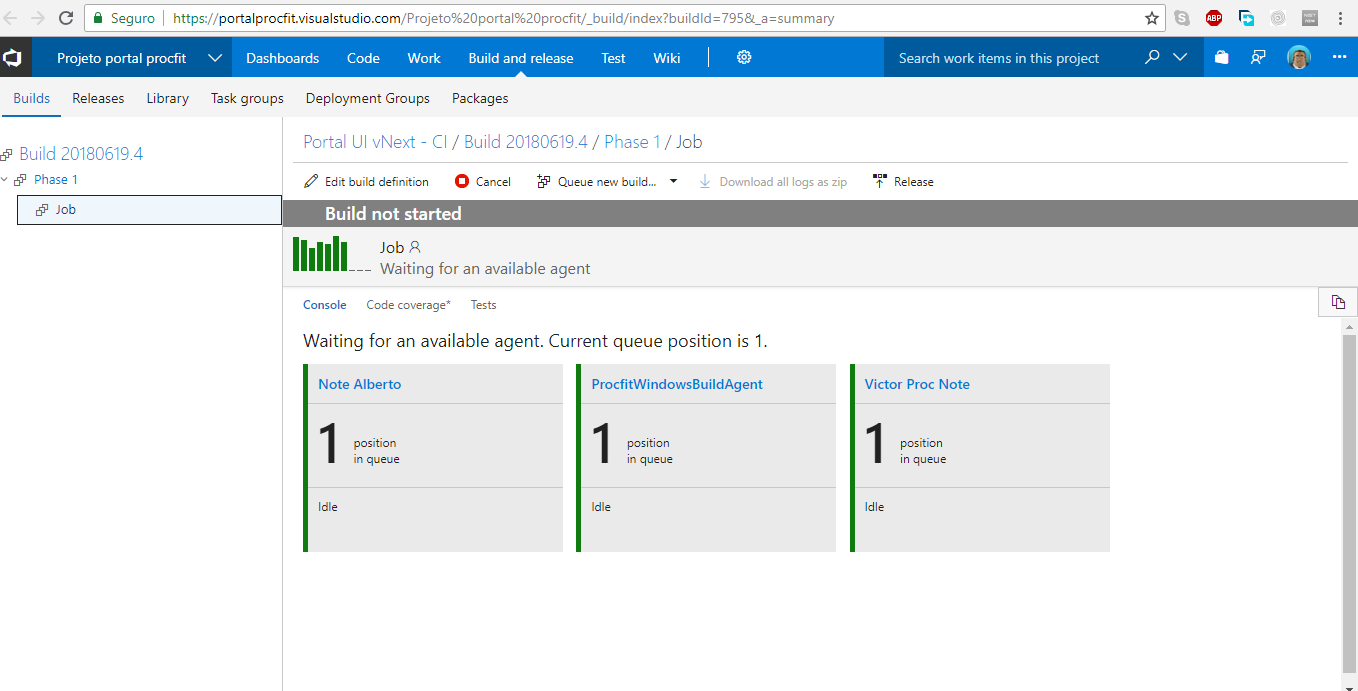
Task: Click the copy console output icon
Action: click(x=1337, y=301)
